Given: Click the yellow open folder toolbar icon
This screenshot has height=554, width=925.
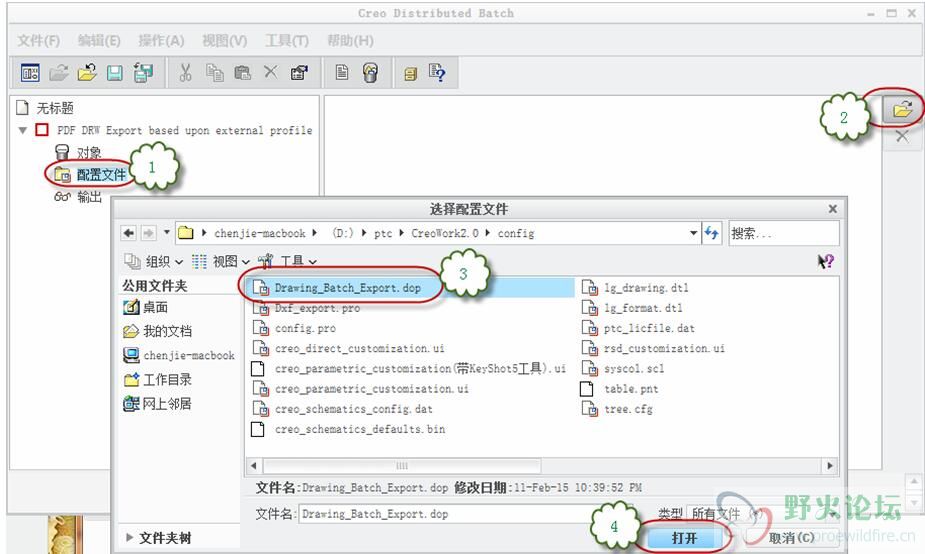Looking at the screenshot, I should click(x=87, y=73).
